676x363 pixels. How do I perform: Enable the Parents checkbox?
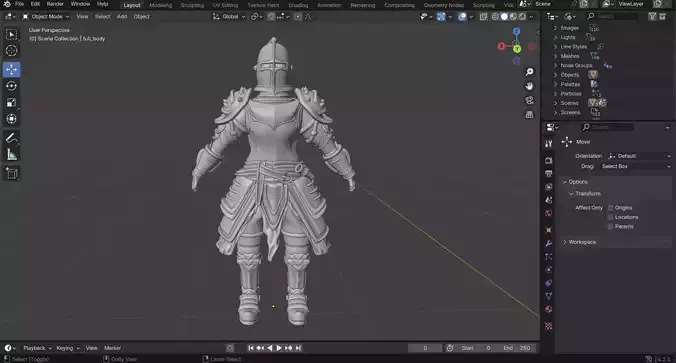pyautogui.click(x=610, y=226)
